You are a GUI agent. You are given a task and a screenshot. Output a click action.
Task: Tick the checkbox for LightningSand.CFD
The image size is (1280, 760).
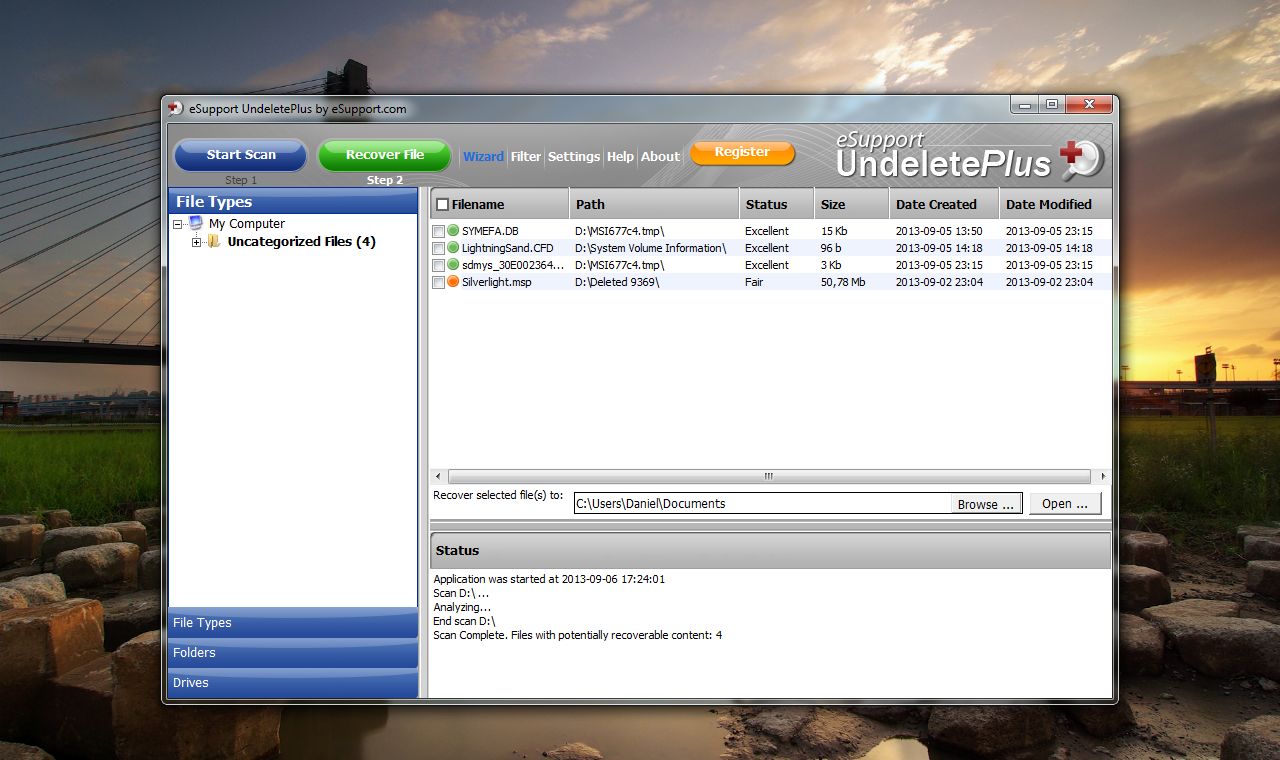[438, 248]
